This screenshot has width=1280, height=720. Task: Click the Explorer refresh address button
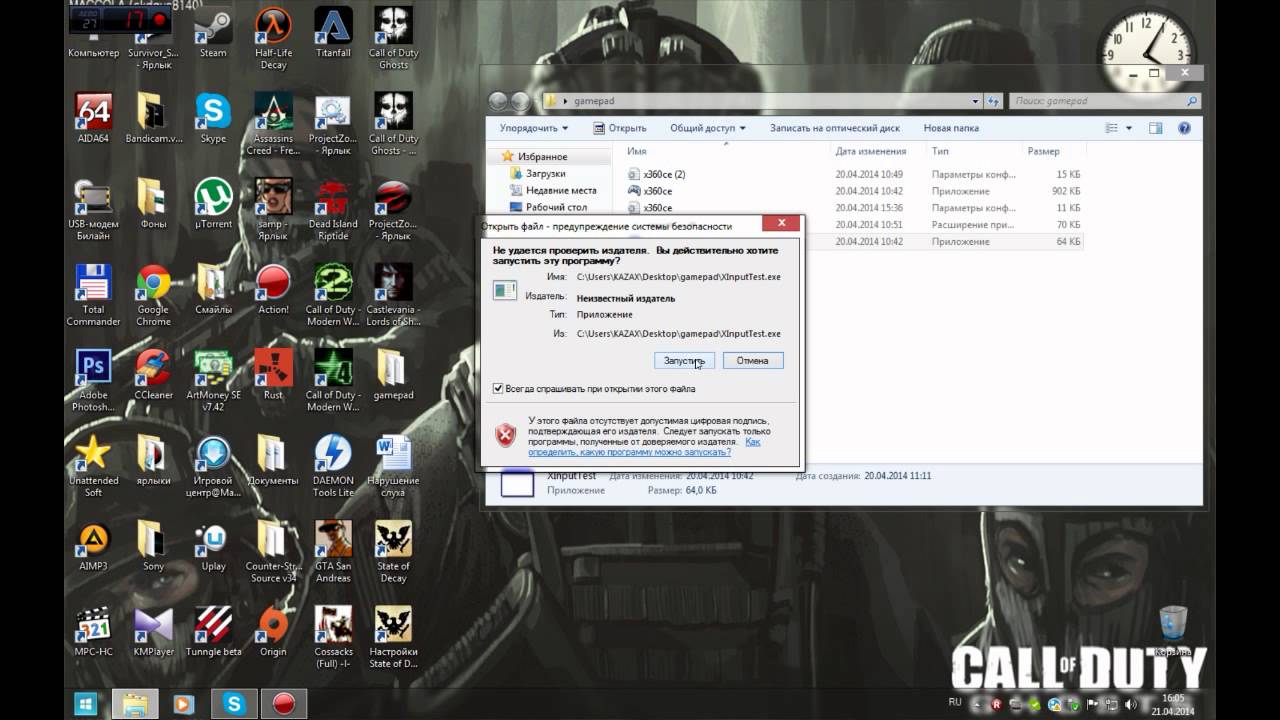(x=993, y=101)
